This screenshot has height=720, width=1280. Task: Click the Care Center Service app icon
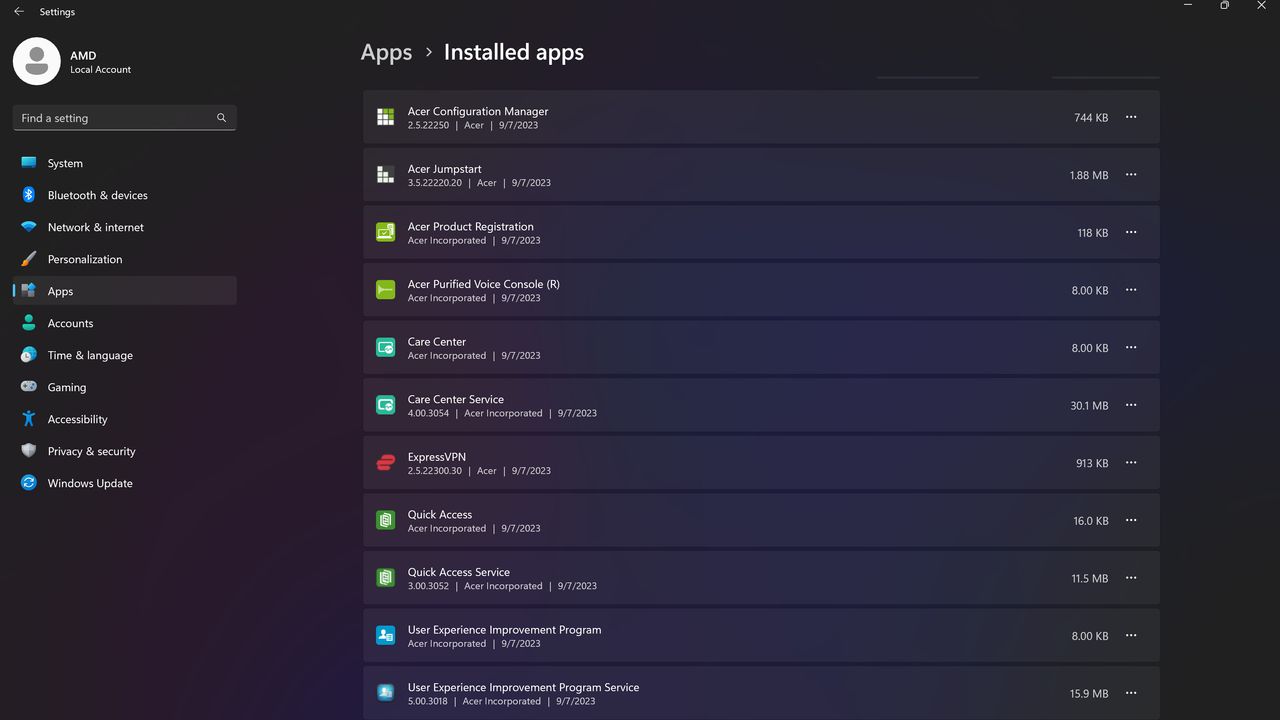click(385, 405)
